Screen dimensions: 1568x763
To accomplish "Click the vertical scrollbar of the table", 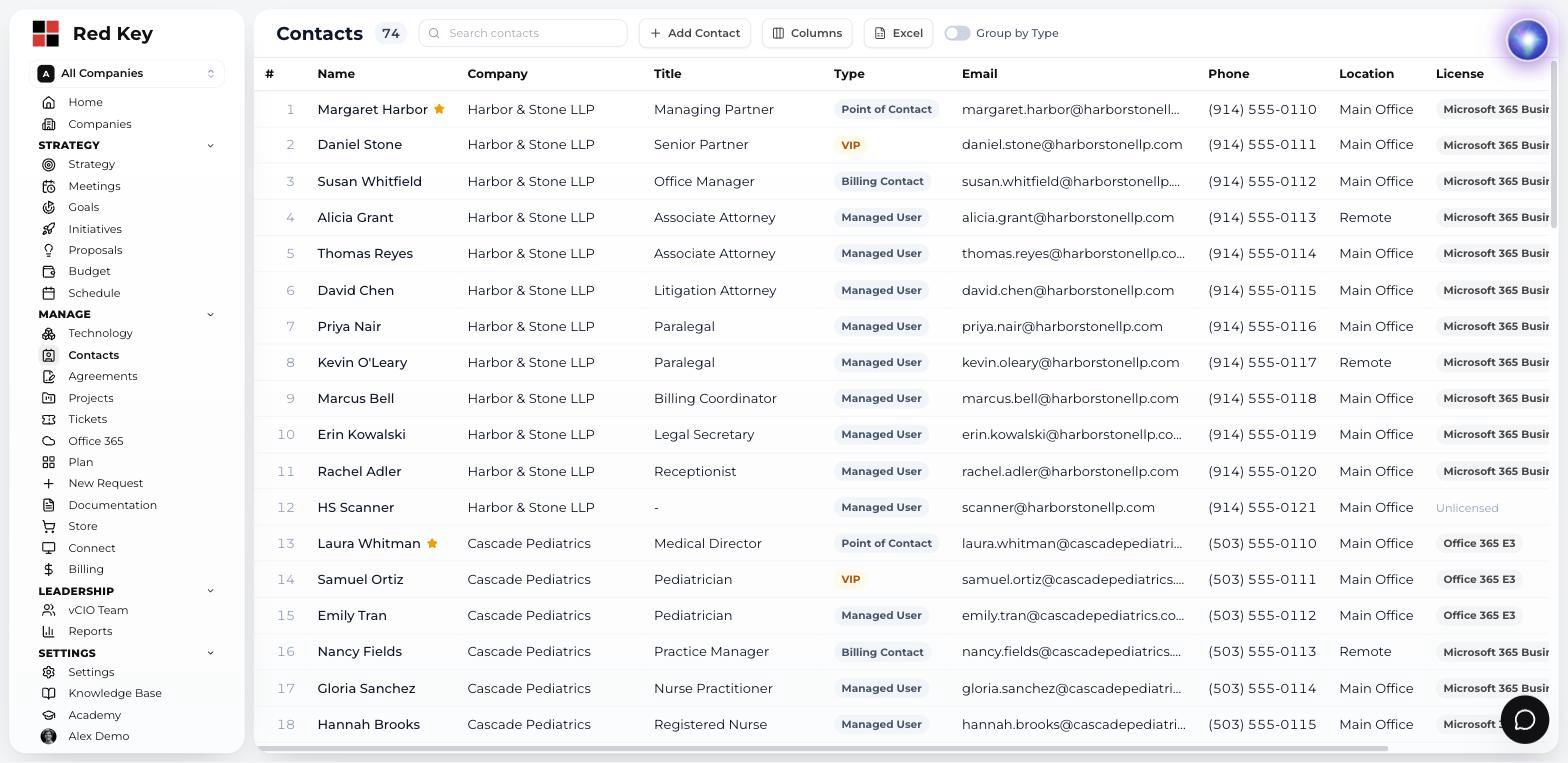I will (x=1554, y=145).
